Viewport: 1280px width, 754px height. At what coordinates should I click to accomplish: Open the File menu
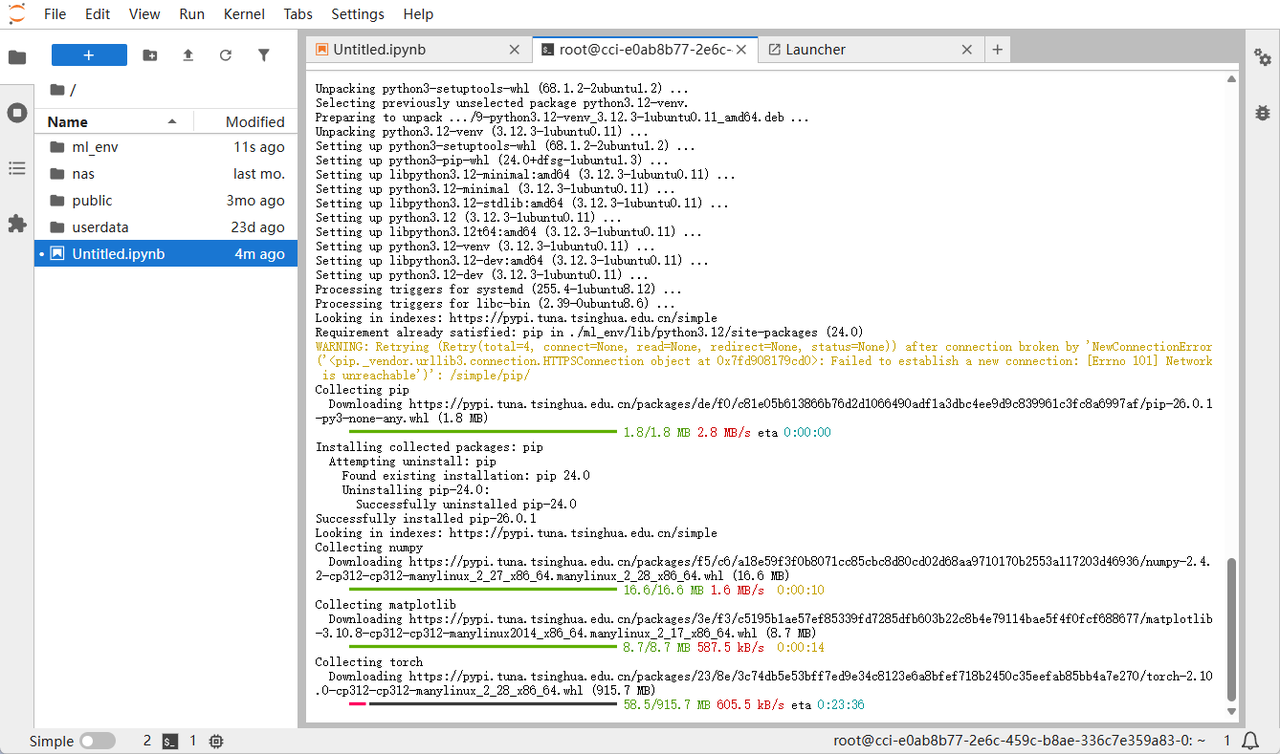pyautogui.click(x=55, y=14)
